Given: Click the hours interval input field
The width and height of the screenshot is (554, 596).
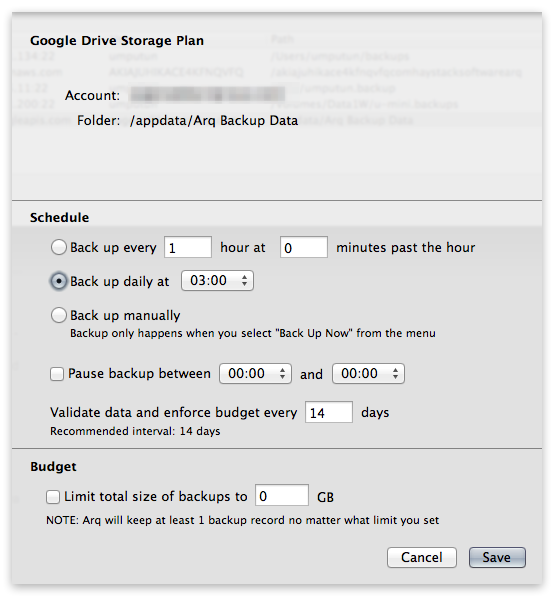Looking at the screenshot, I should (x=188, y=247).
